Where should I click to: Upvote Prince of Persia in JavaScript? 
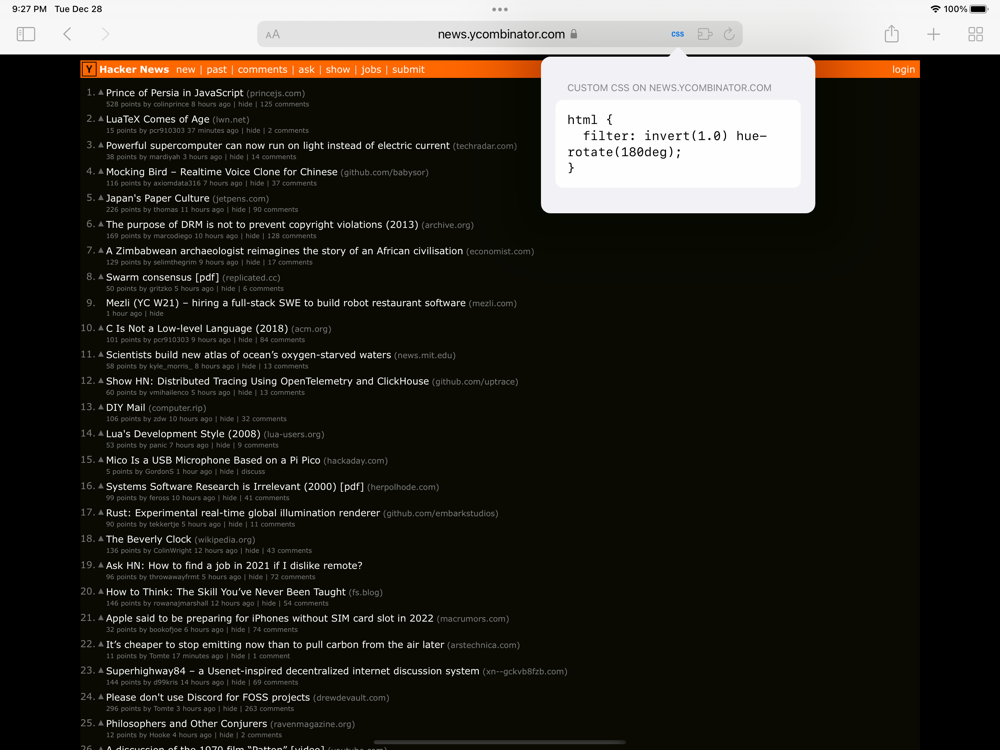tap(101, 92)
